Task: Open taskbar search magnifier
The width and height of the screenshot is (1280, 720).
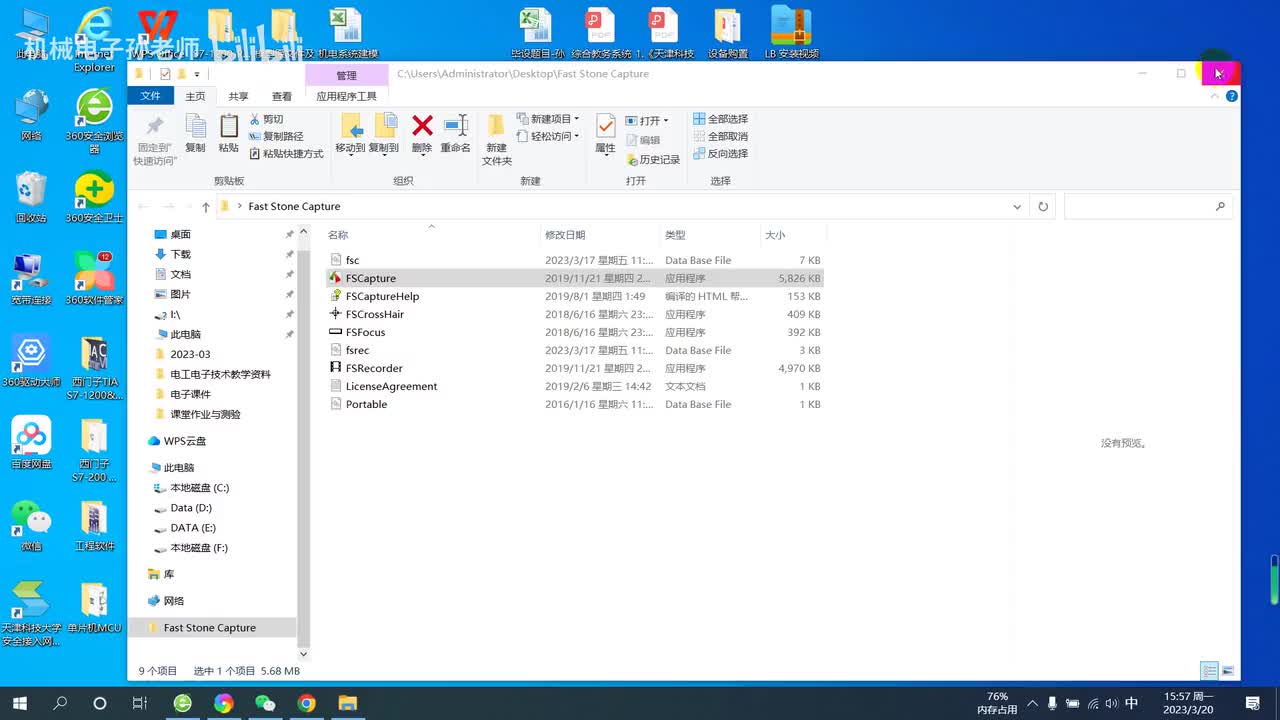Action: pos(60,703)
